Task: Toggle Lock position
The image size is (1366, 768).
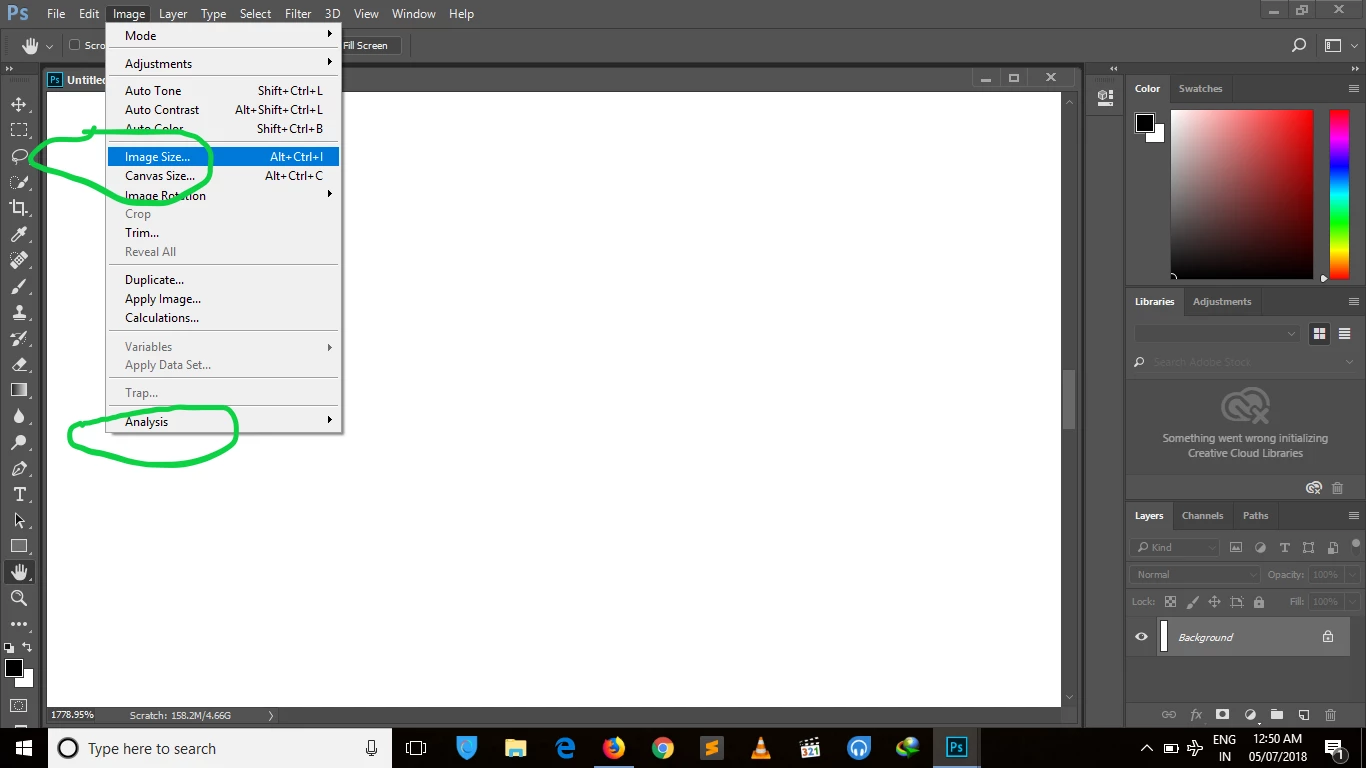Action: tap(1214, 602)
